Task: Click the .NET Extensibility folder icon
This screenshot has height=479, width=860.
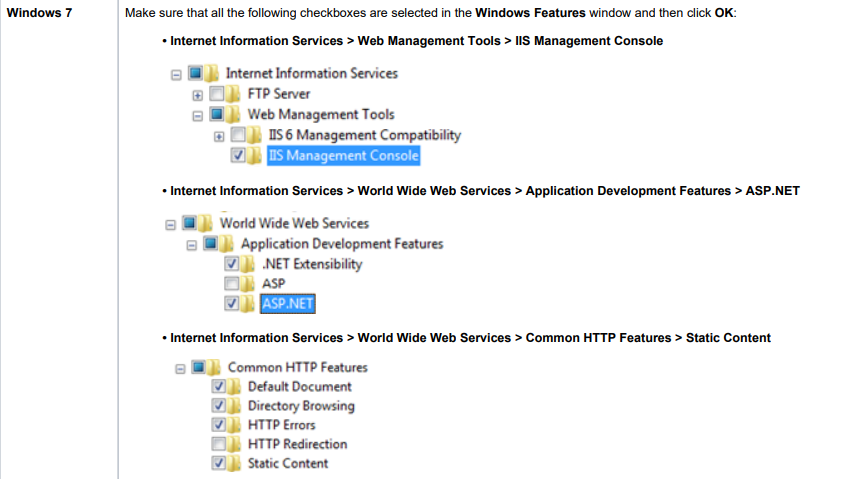Action: click(x=248, y=265)
